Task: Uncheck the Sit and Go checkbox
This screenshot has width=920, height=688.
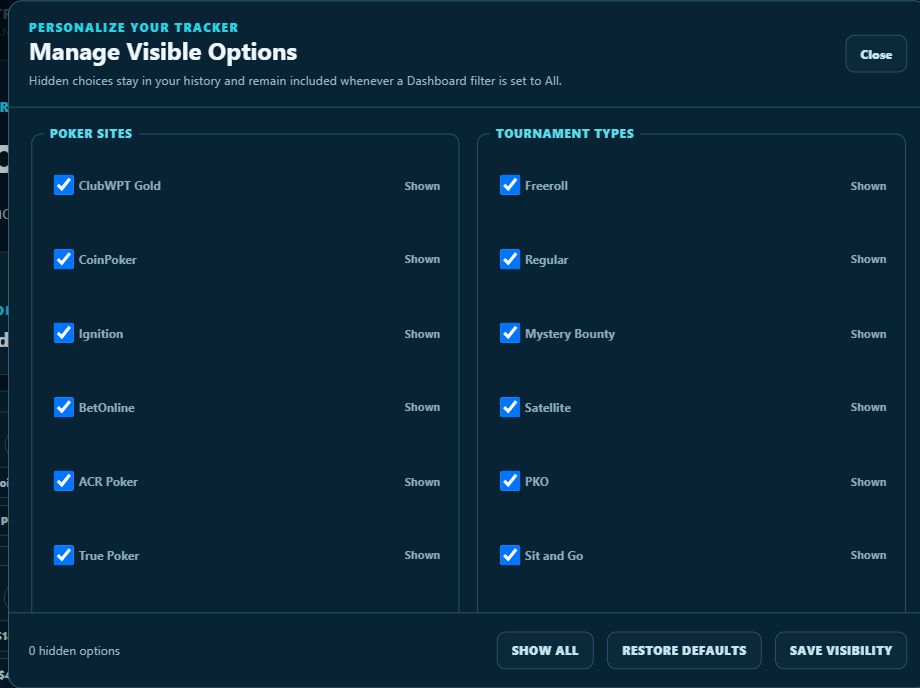Action: tap(510, 554)
